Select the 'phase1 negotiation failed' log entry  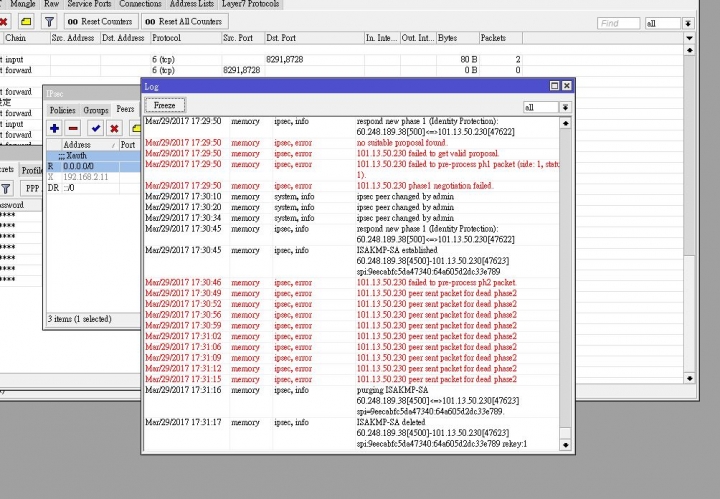pos(352,186)
